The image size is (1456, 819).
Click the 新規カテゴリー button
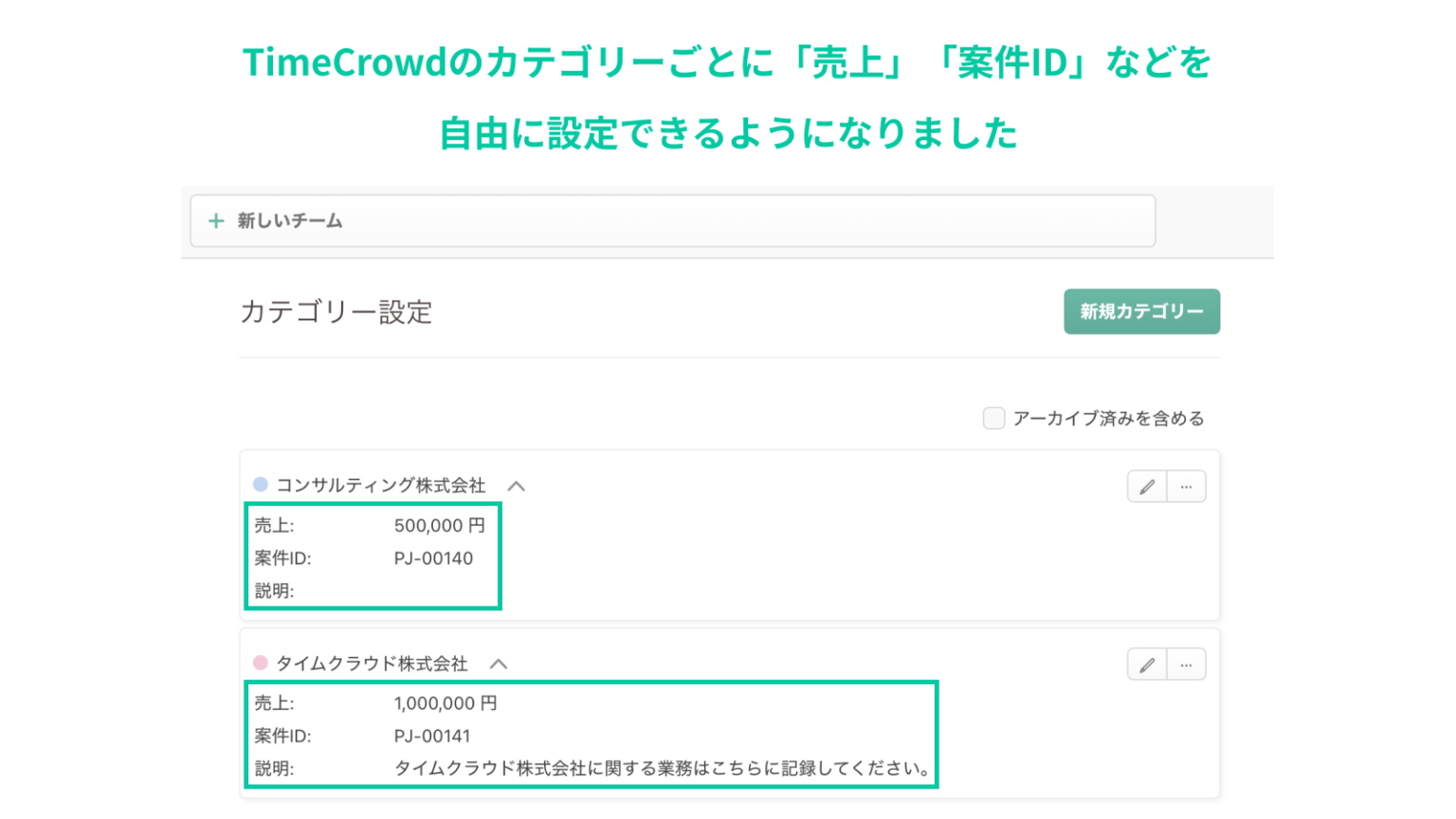(1141, 311)
